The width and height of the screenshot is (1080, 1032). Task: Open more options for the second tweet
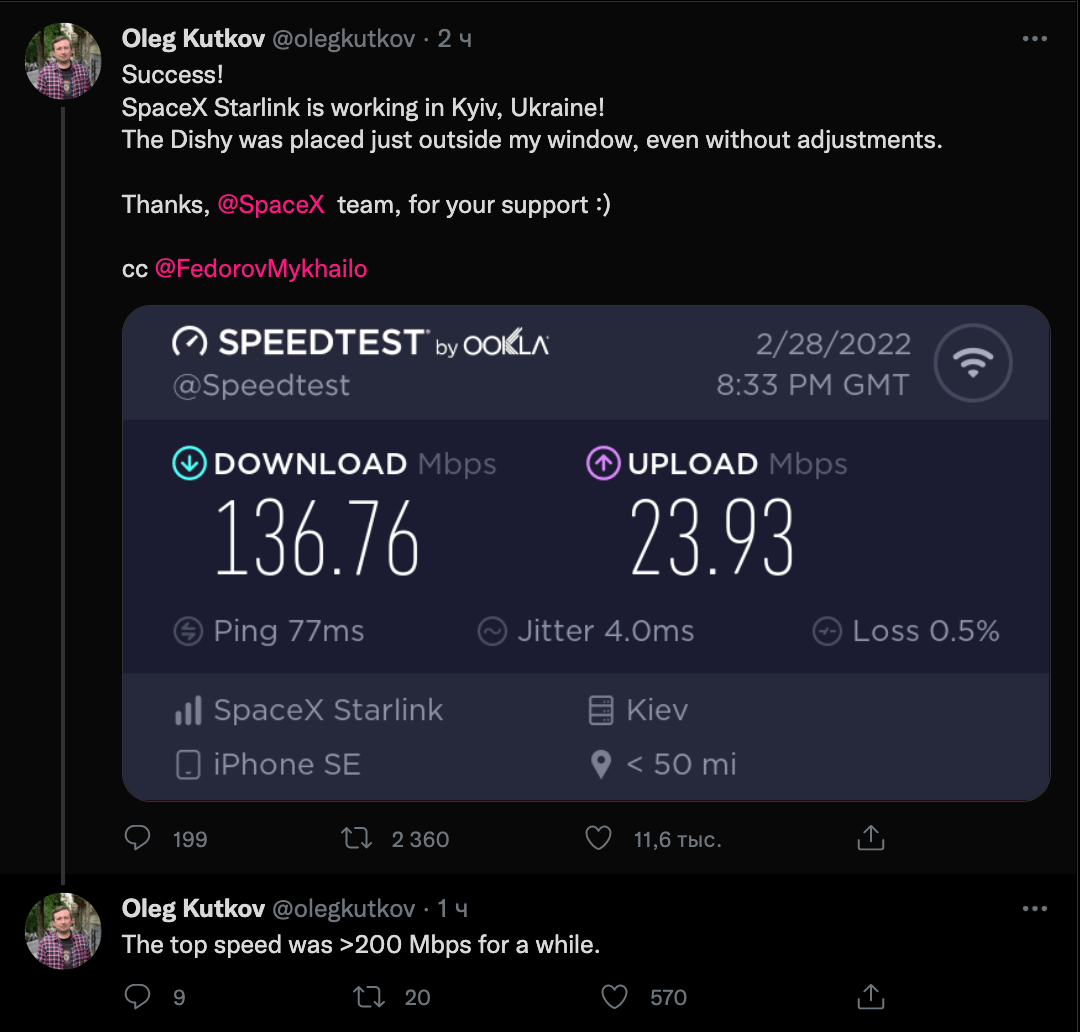pos(1035,909)
